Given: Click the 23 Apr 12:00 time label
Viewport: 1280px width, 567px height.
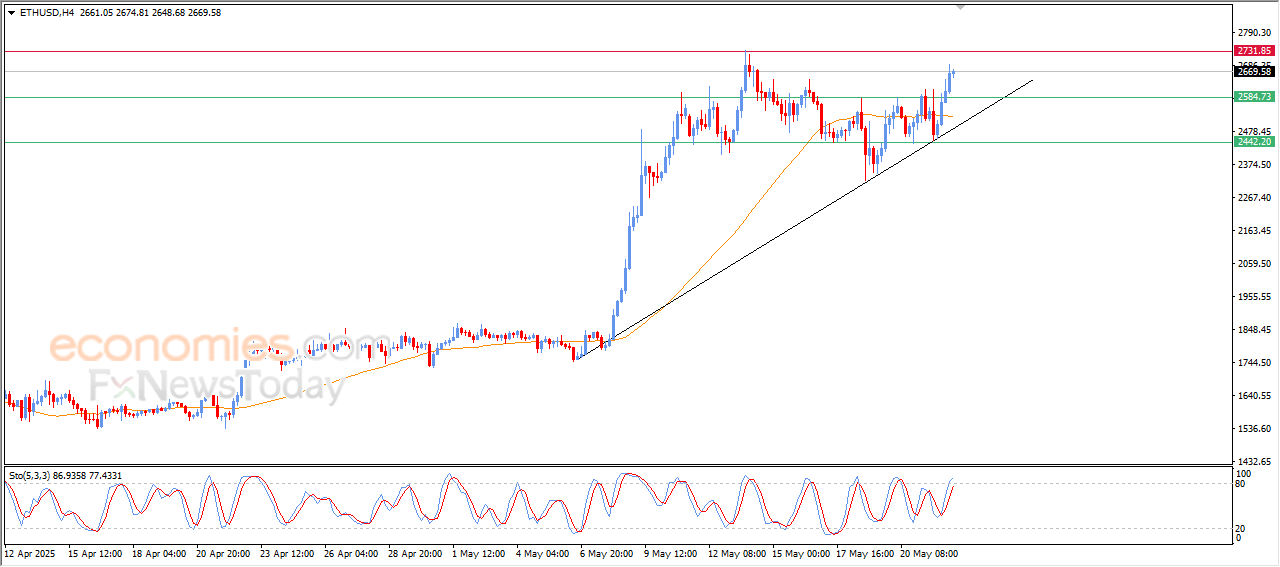Looking at the screenshot, I should point(285,552).
